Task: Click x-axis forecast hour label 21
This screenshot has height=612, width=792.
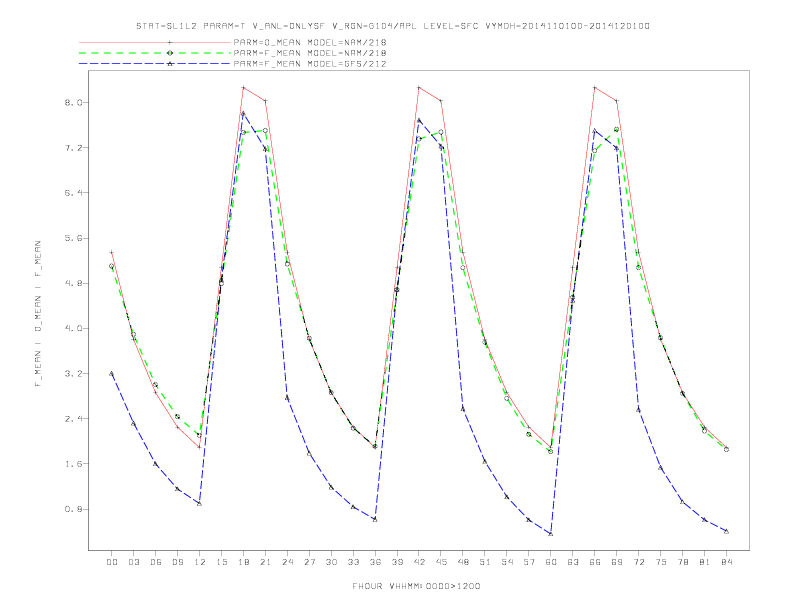Action: pyautogui.click(x=265, y=562)
